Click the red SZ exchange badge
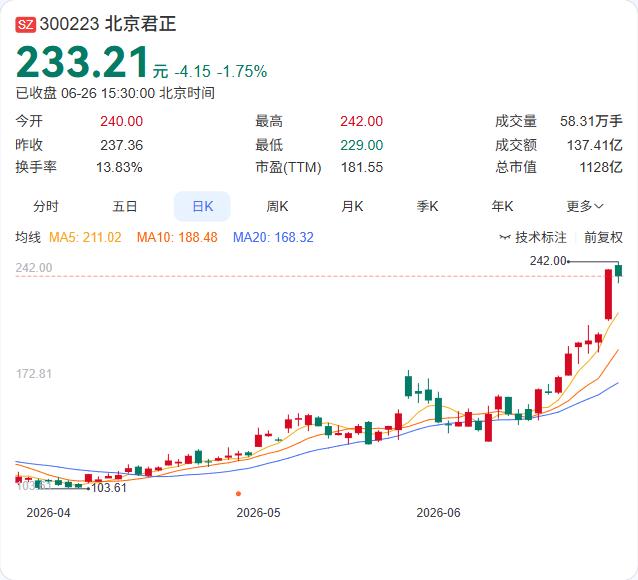Image resolution: width=638 pixels, height=580 pixels. pos(26,24)
